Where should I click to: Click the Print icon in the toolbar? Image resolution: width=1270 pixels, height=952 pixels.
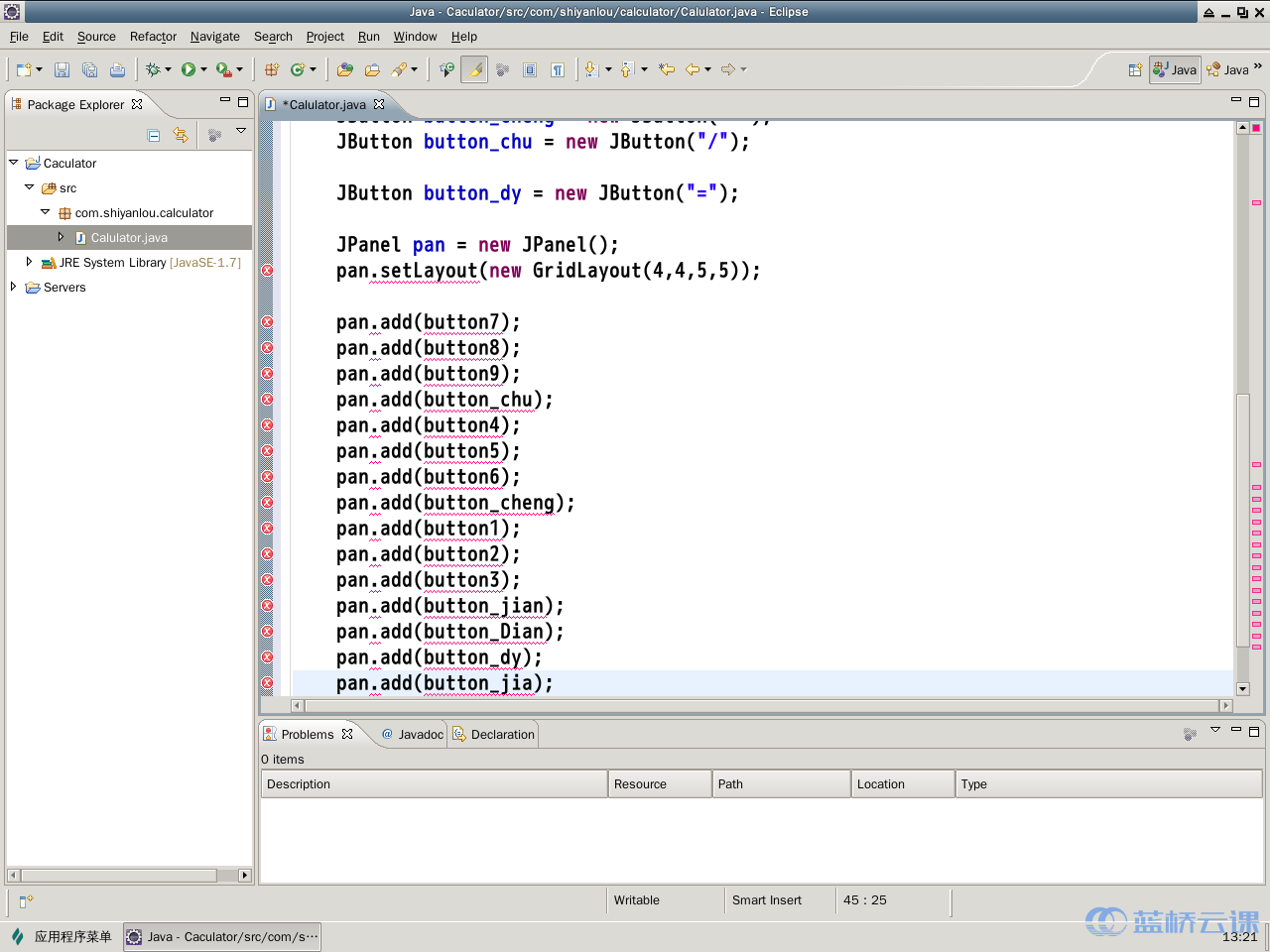point(117,69)
